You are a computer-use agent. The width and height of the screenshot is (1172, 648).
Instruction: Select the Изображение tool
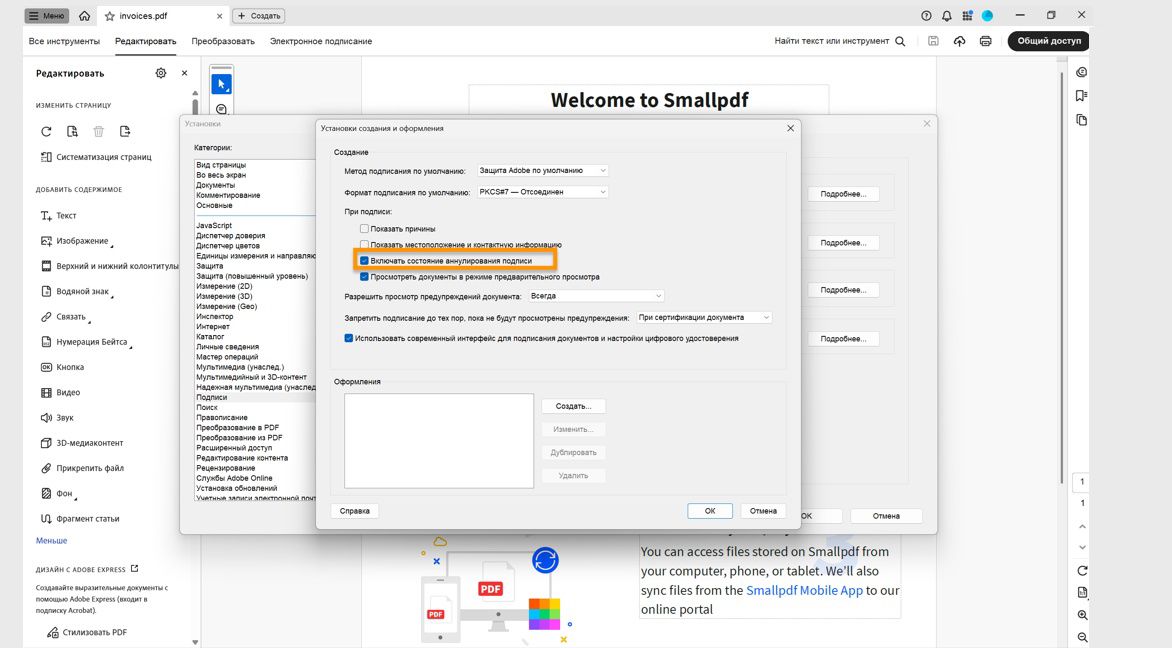(75, 241)
